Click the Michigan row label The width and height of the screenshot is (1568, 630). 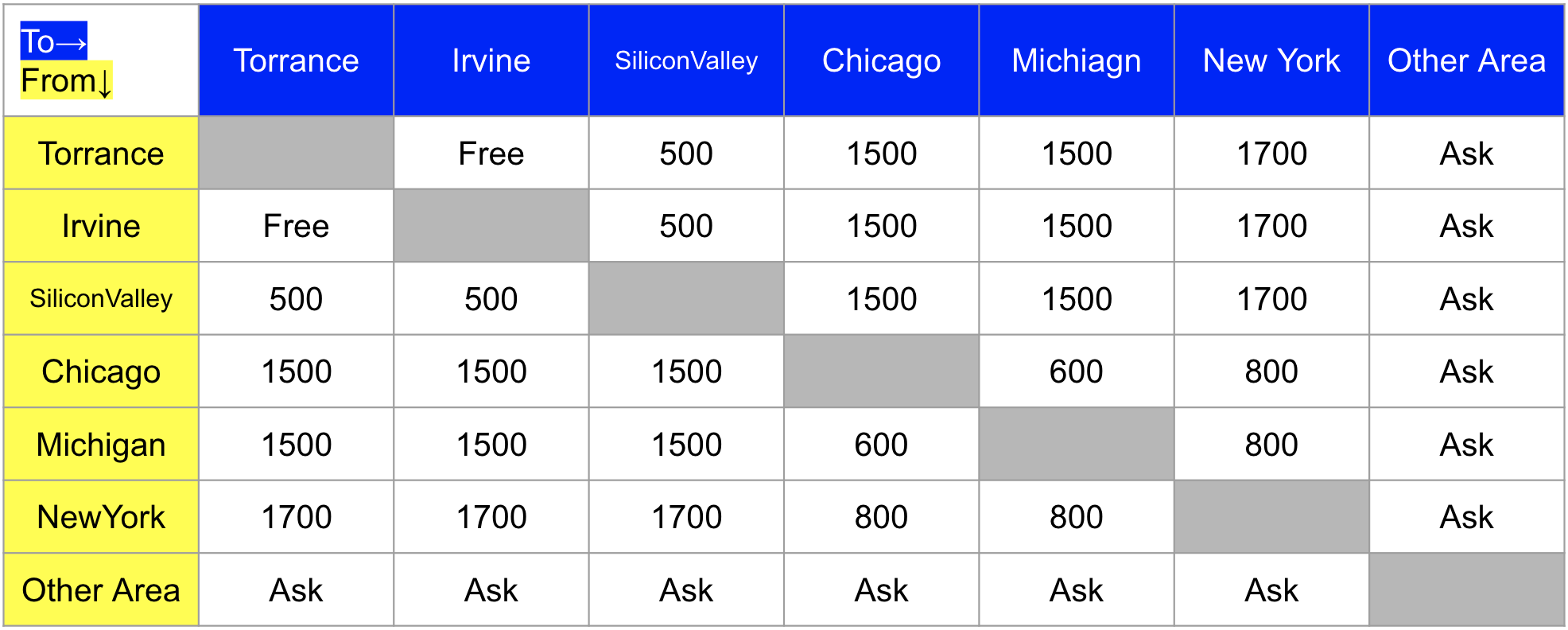(101, 445)
